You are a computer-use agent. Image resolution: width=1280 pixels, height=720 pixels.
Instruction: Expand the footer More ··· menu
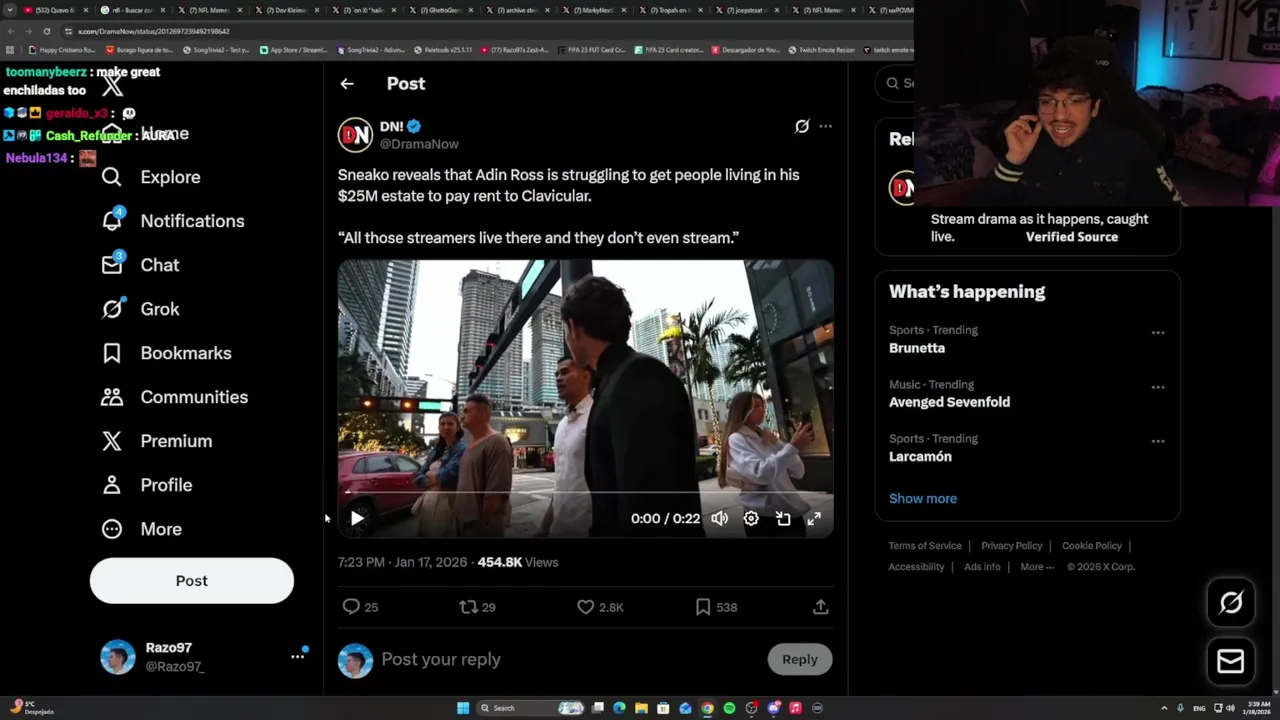pyautogui.click(x=1037, y=567)
